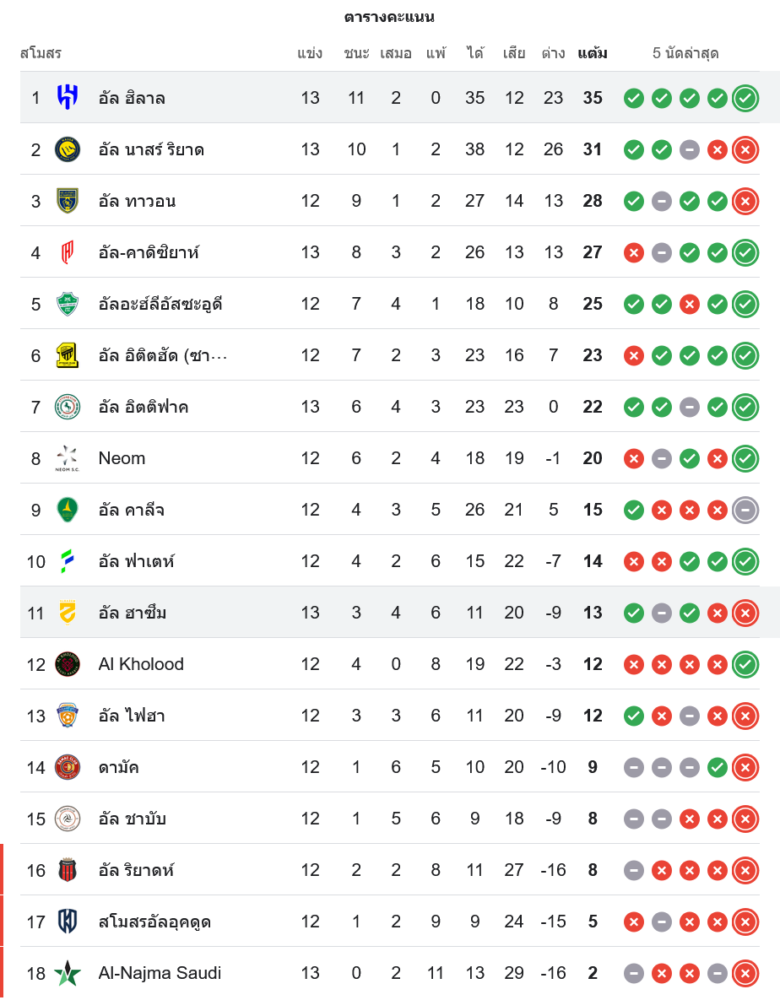Click the ตารางคะแนน table title

[389, 17]
